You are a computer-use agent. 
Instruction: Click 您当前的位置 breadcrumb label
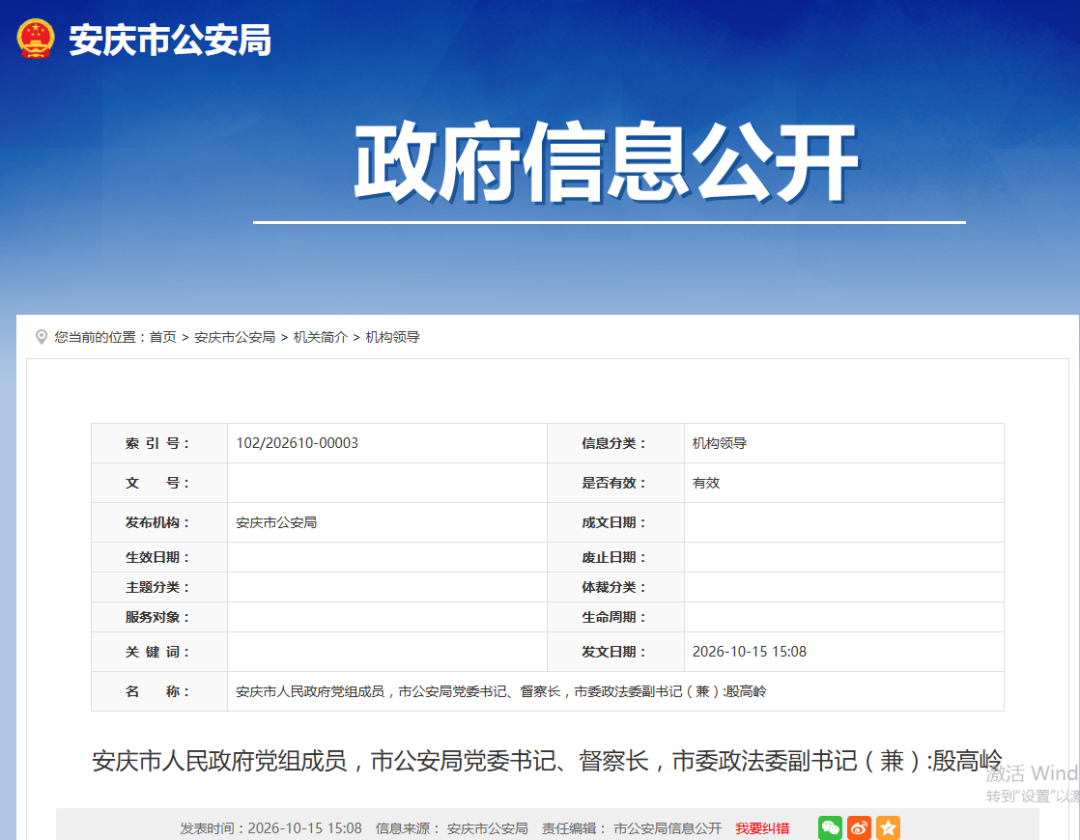100,337
